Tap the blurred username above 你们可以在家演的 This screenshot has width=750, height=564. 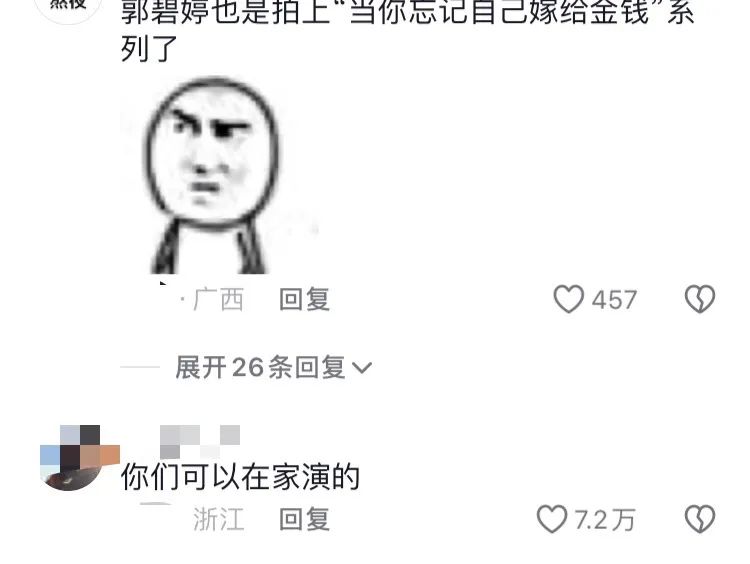tap(200, 441)
